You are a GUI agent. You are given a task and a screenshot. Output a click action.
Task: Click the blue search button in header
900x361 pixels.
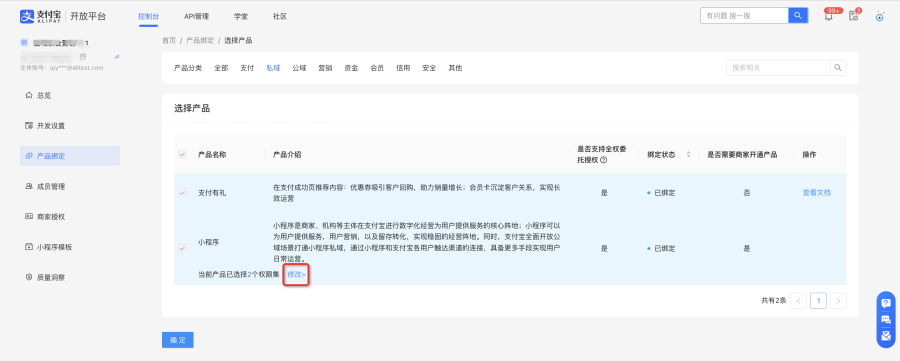(x=798, y=15)
